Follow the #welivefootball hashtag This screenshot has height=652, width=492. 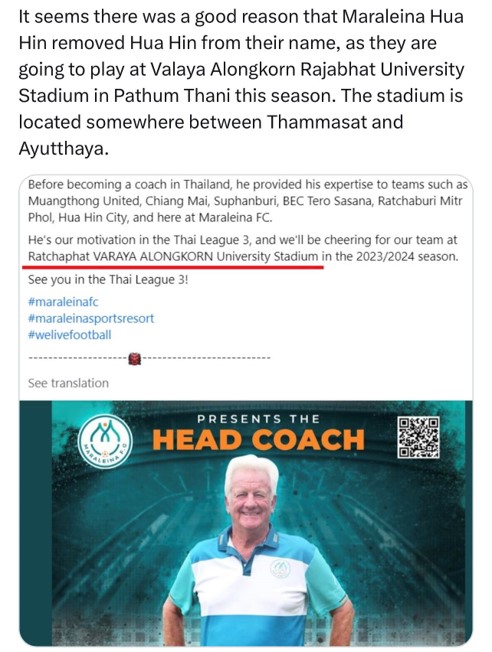[69, 335]
